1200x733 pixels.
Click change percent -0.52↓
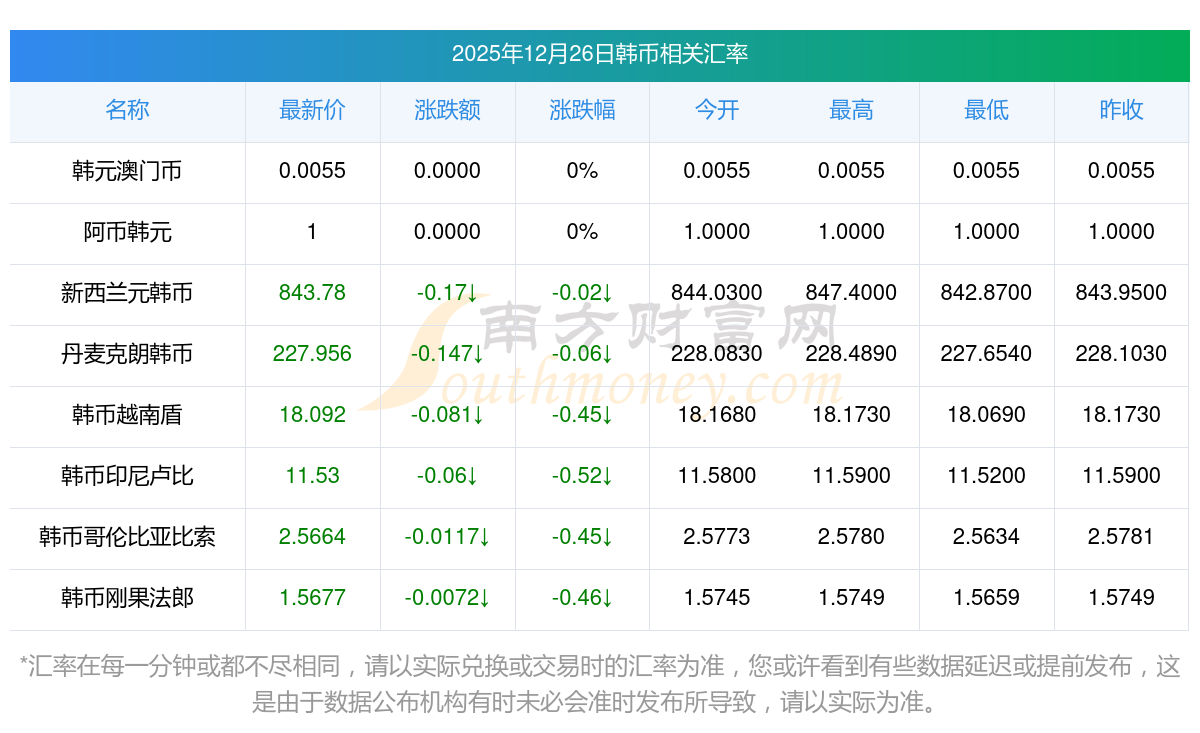[x=582, y=476]
